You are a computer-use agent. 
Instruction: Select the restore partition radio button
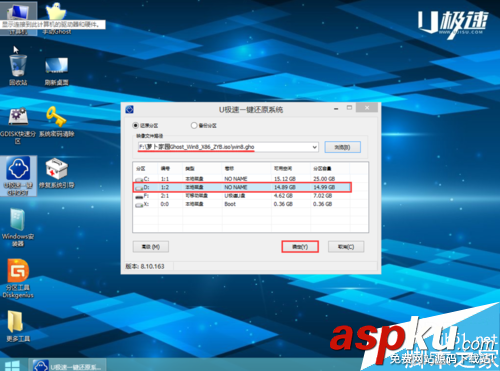click(135, 125)
